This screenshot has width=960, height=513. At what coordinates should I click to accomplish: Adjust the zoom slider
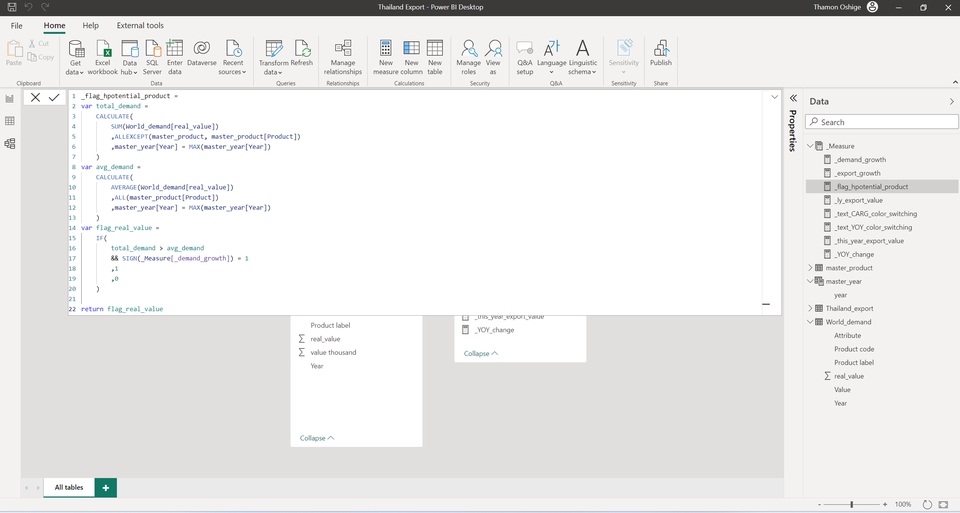852,504
